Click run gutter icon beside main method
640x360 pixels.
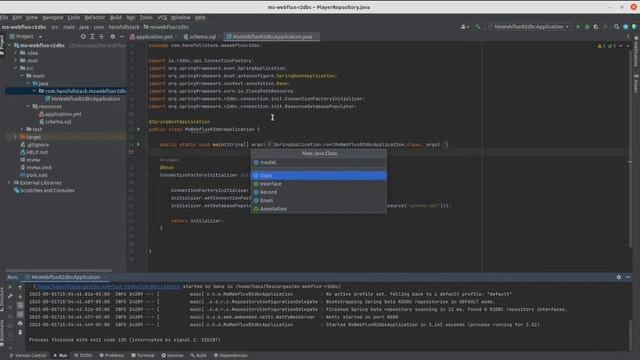click(138, 144)
